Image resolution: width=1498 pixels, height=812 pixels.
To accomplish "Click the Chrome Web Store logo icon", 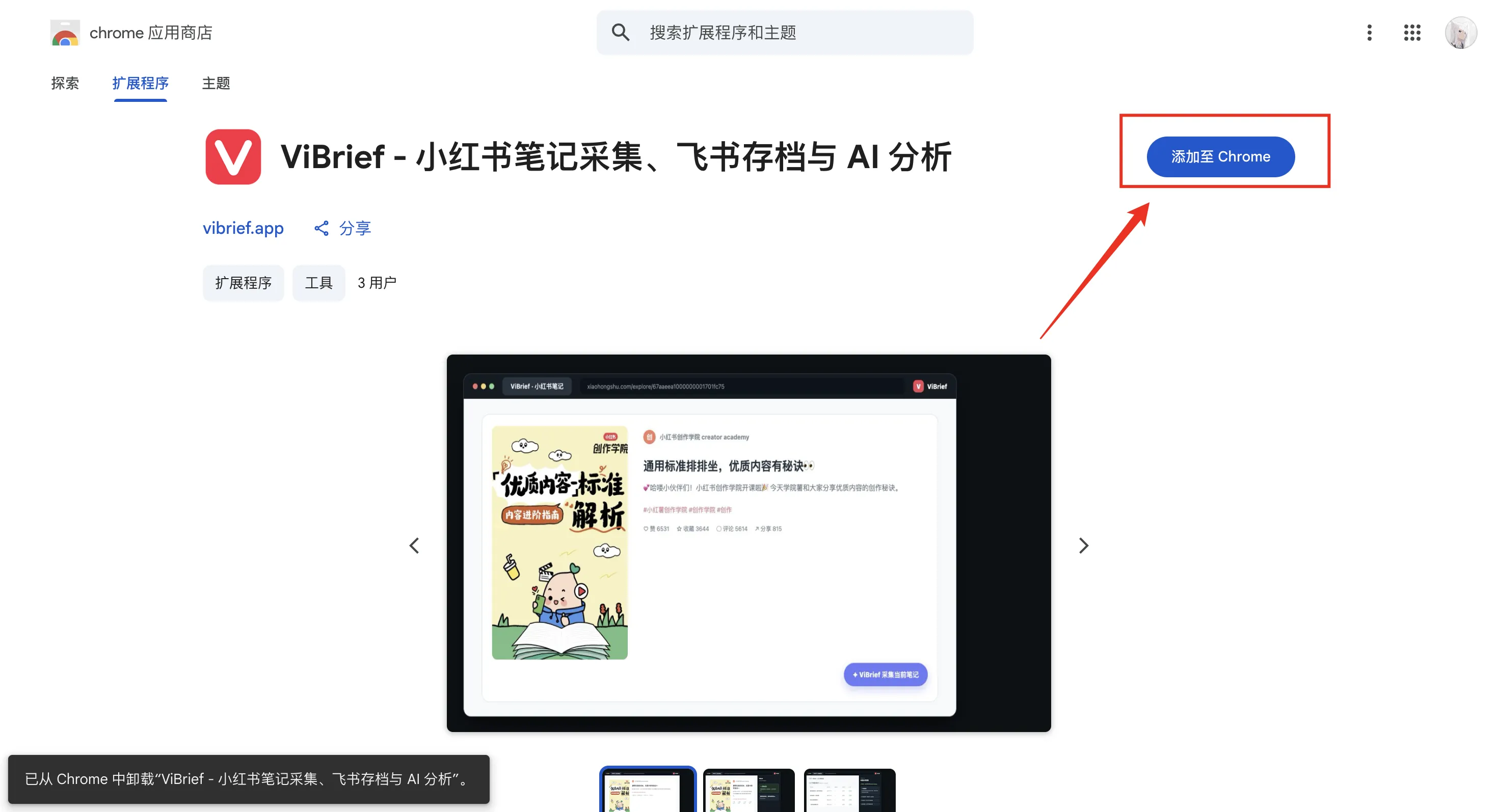I will (x=65, y=33).
